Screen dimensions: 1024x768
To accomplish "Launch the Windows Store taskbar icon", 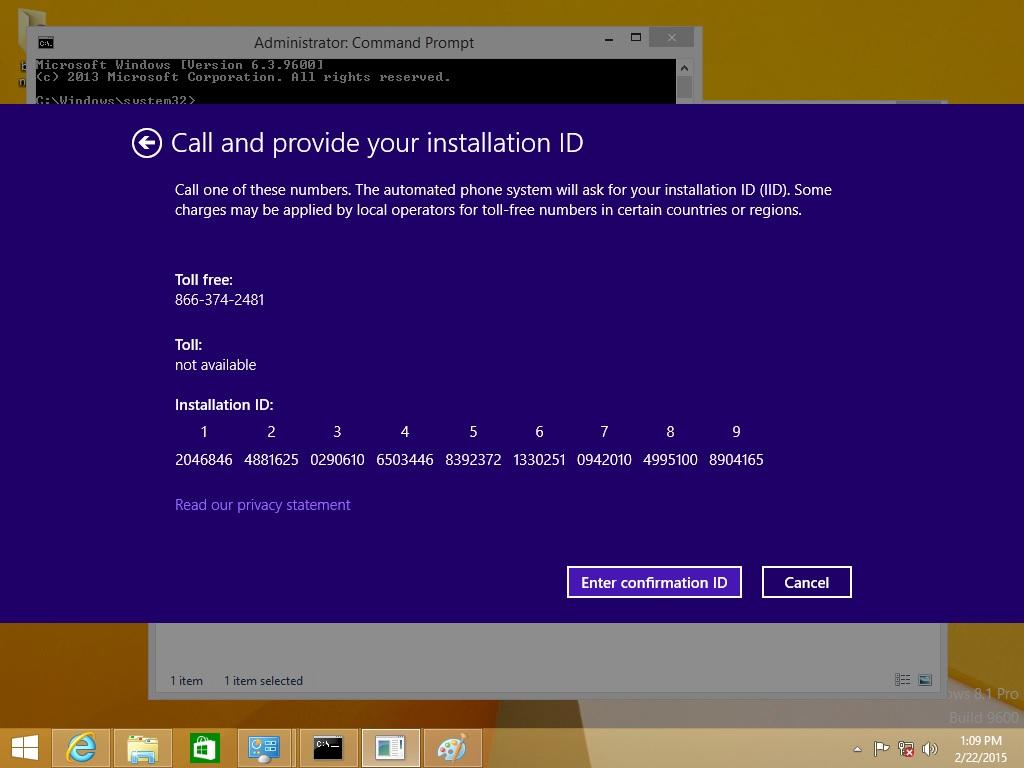I will pos(204,748).
